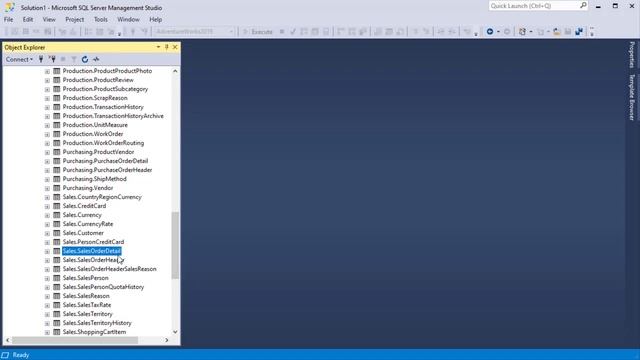Image resolution: width=640 pixels, height=360 pixels.
Task: Click the SSMS application logo in title bar
Action: coord(9,7)
